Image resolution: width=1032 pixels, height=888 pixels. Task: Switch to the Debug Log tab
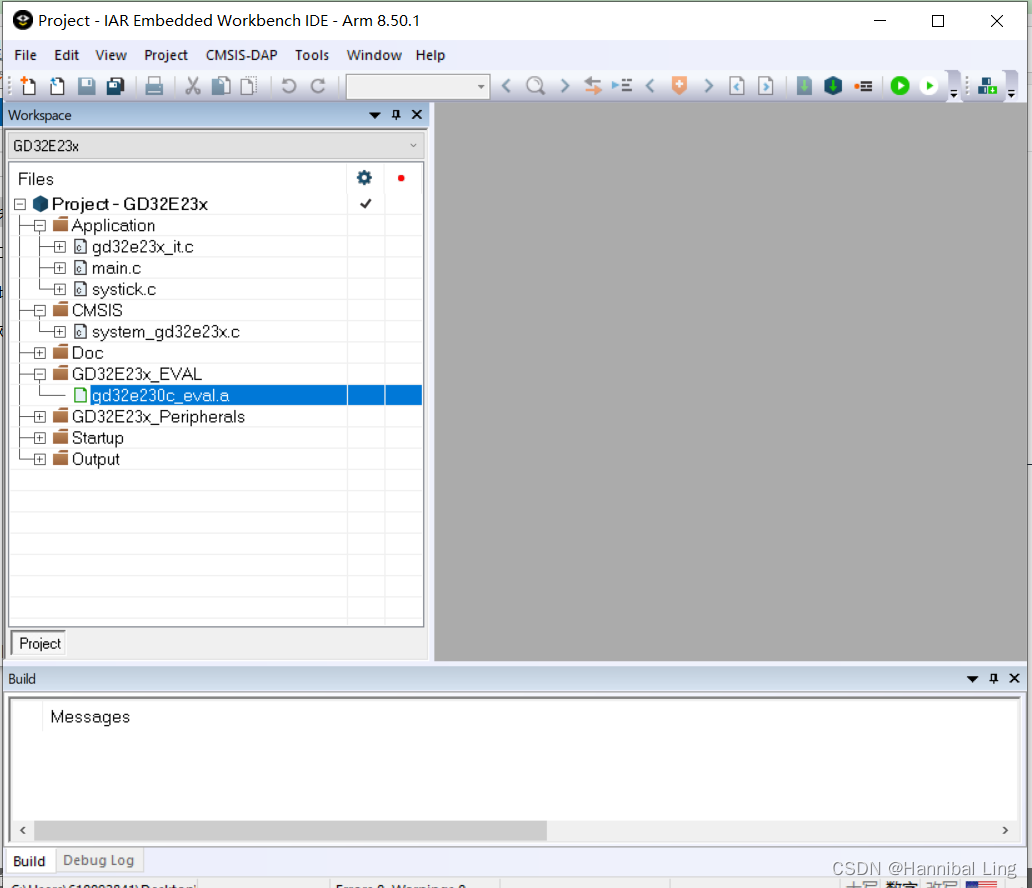click(99, 860)
